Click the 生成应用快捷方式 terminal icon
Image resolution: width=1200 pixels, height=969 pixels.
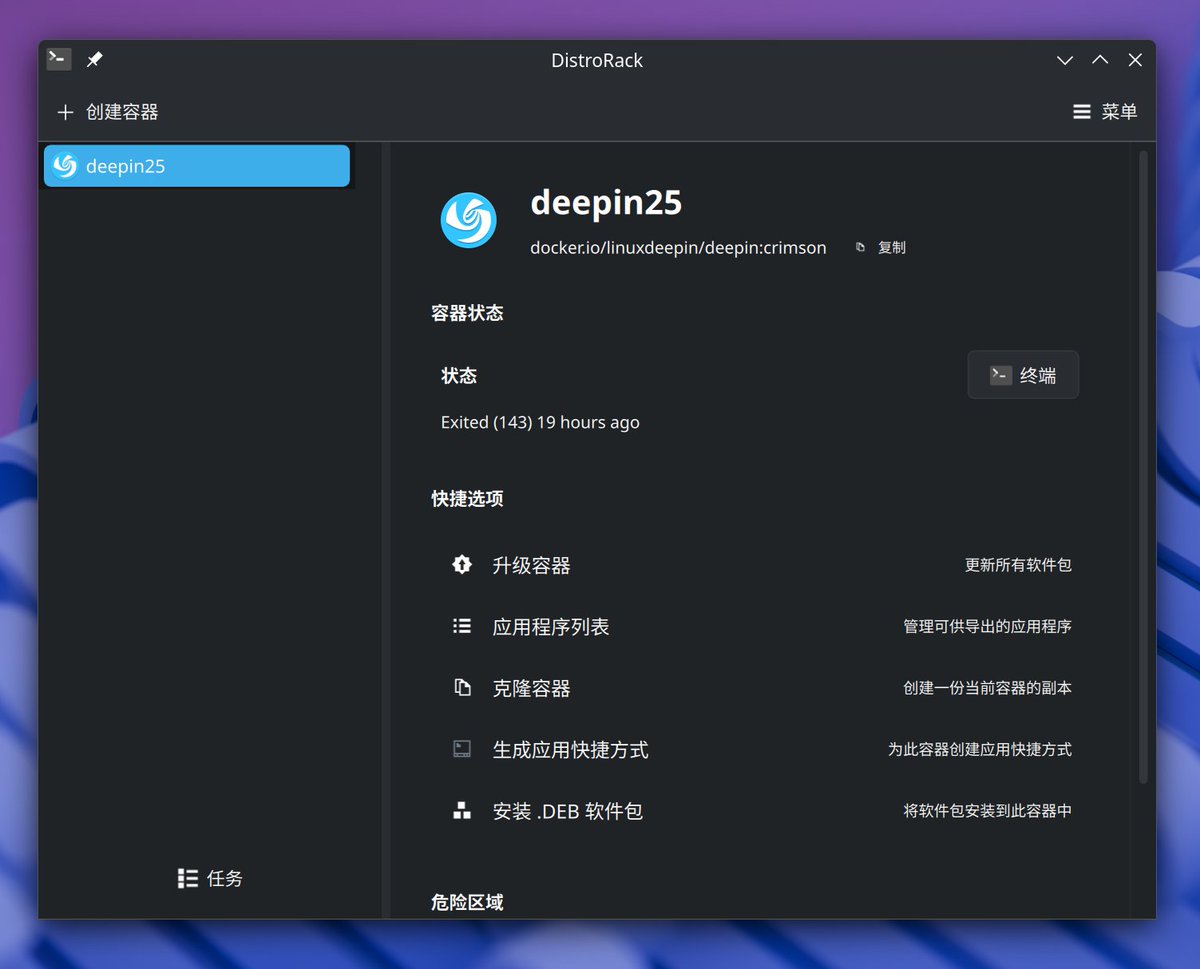[461, 749]
